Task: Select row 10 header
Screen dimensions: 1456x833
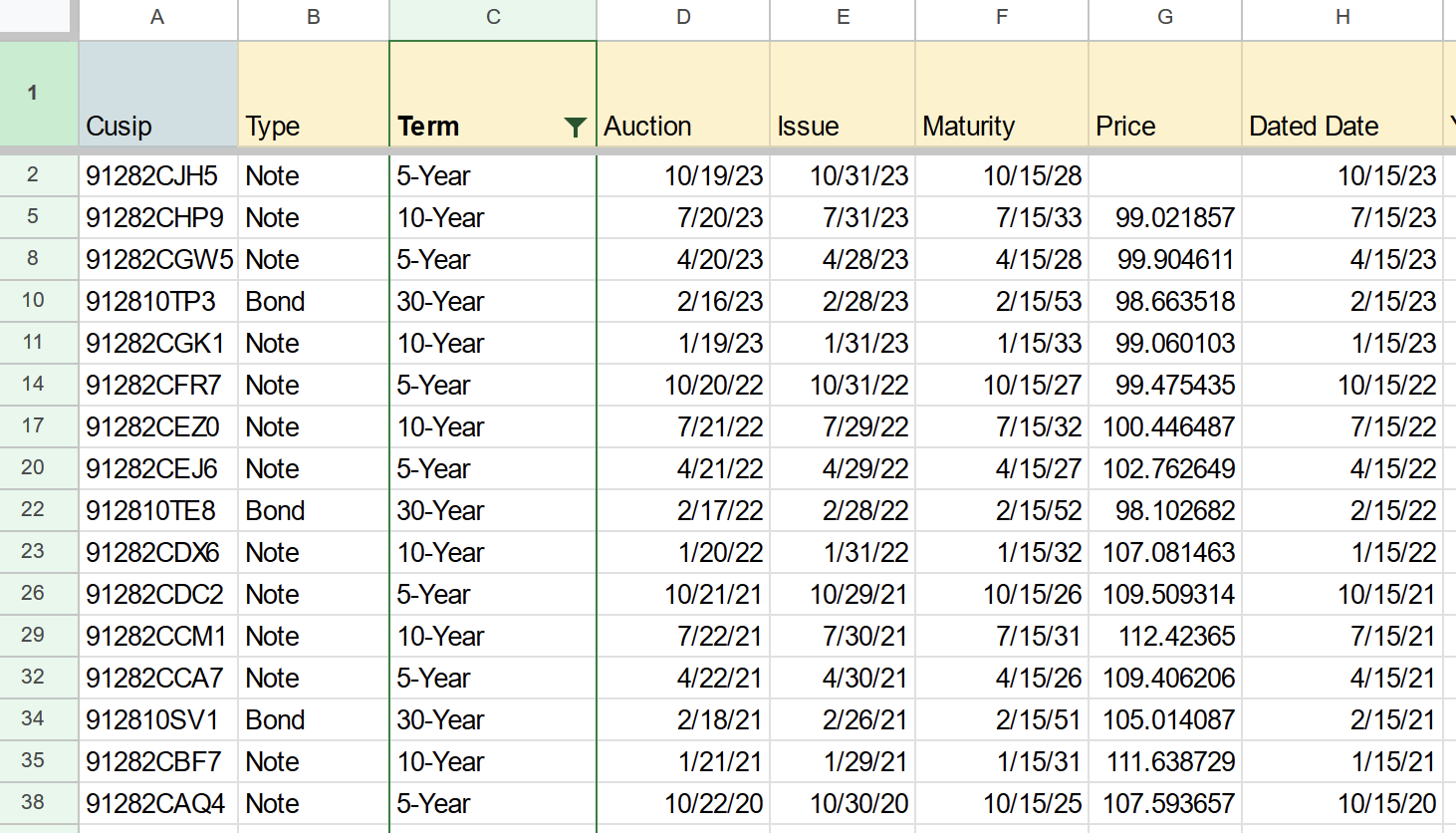Action: [x=38, y=301]
